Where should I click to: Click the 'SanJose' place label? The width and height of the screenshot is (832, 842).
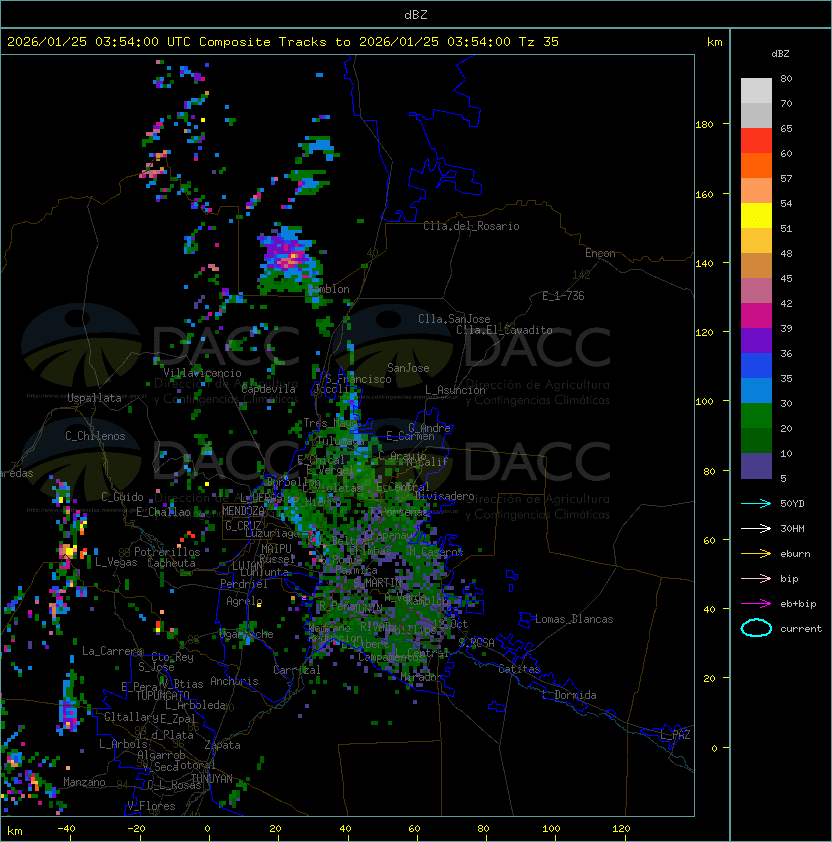pyautogui.click(x=408, y=368)
